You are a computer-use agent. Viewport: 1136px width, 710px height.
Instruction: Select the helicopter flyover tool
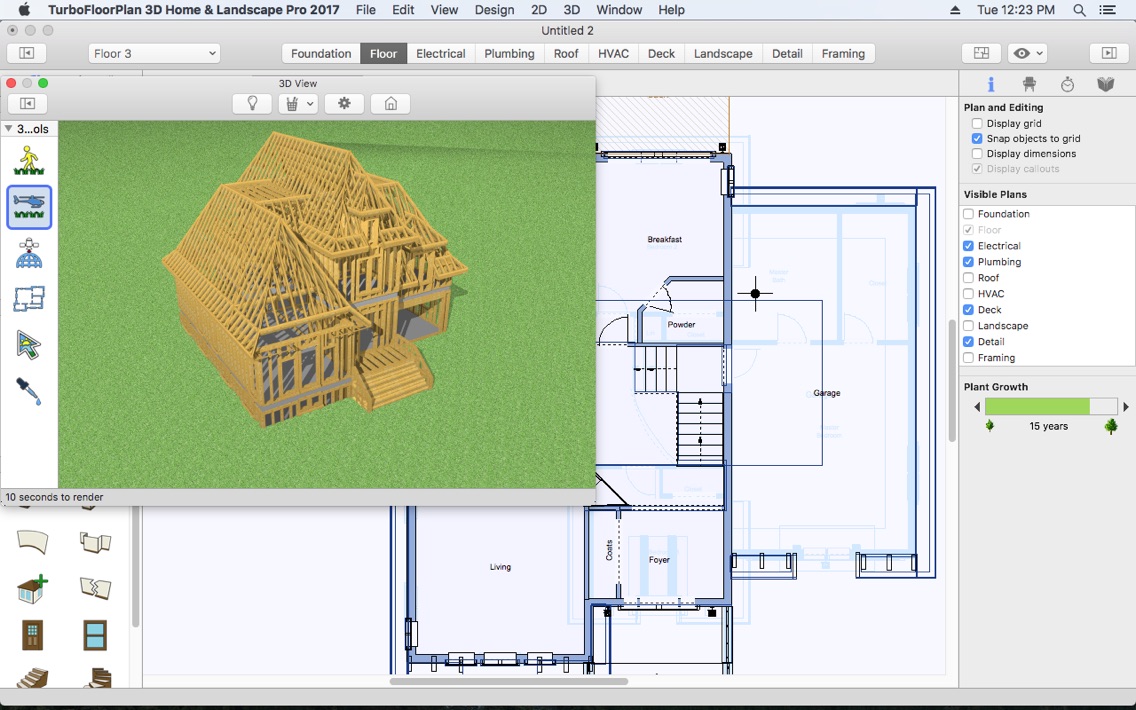tap(29, 207)
